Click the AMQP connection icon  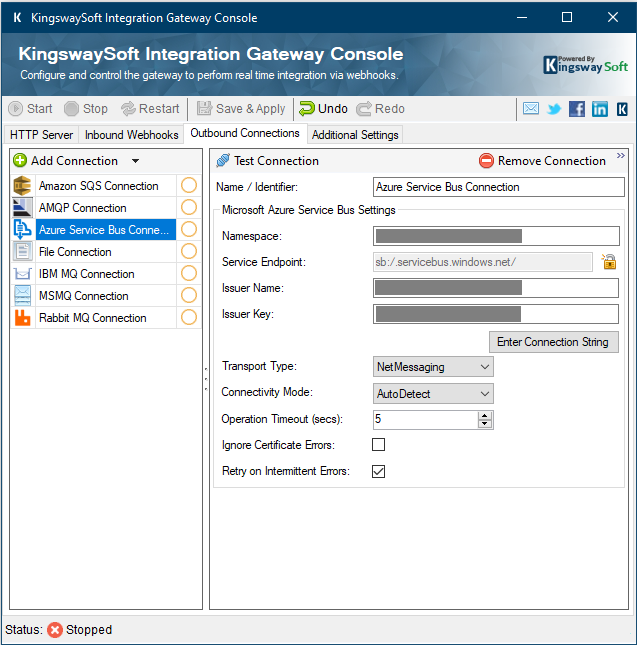click(22, 207)
